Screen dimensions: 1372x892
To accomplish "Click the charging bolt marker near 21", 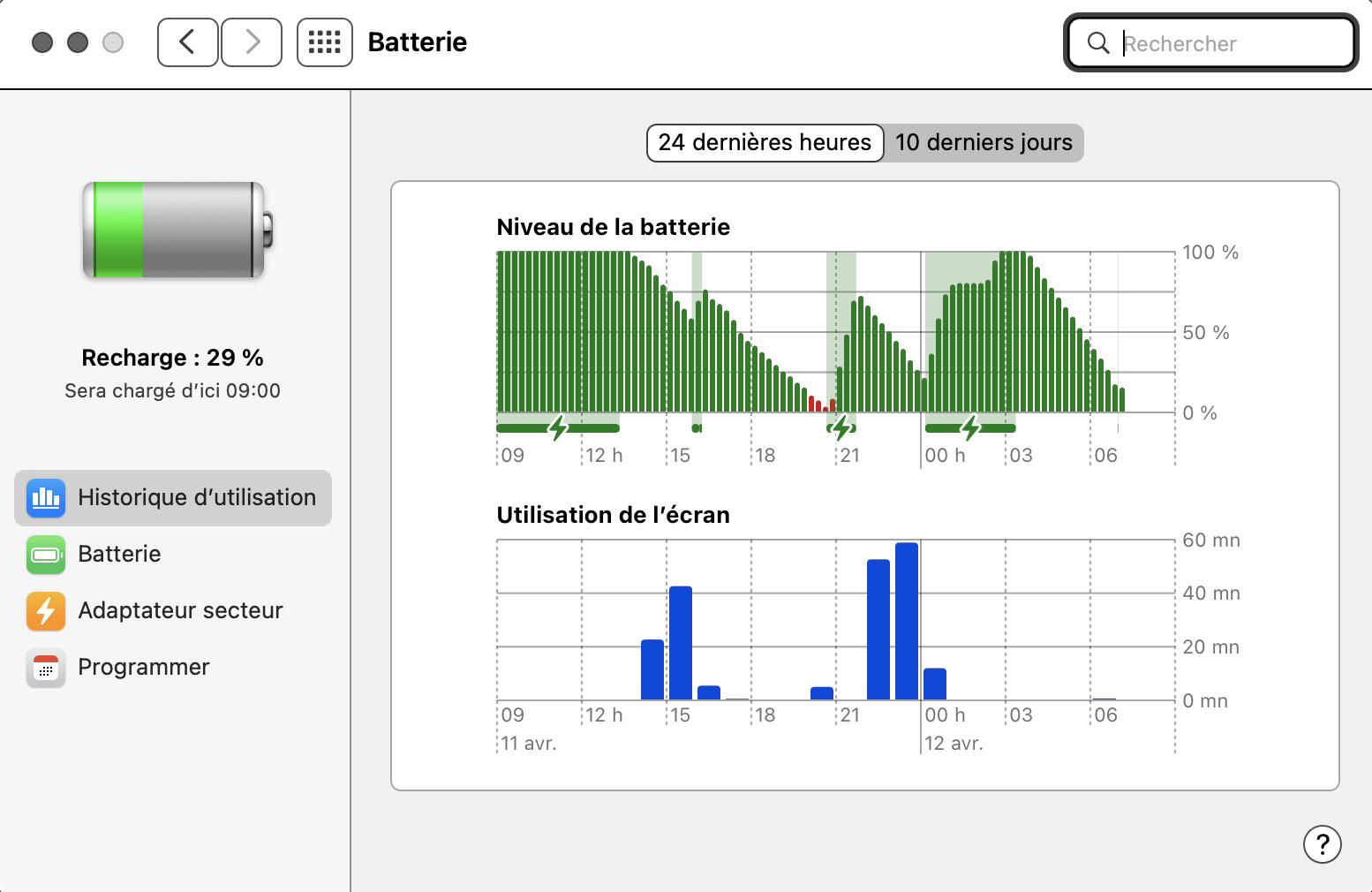I will tap(841, 428).
